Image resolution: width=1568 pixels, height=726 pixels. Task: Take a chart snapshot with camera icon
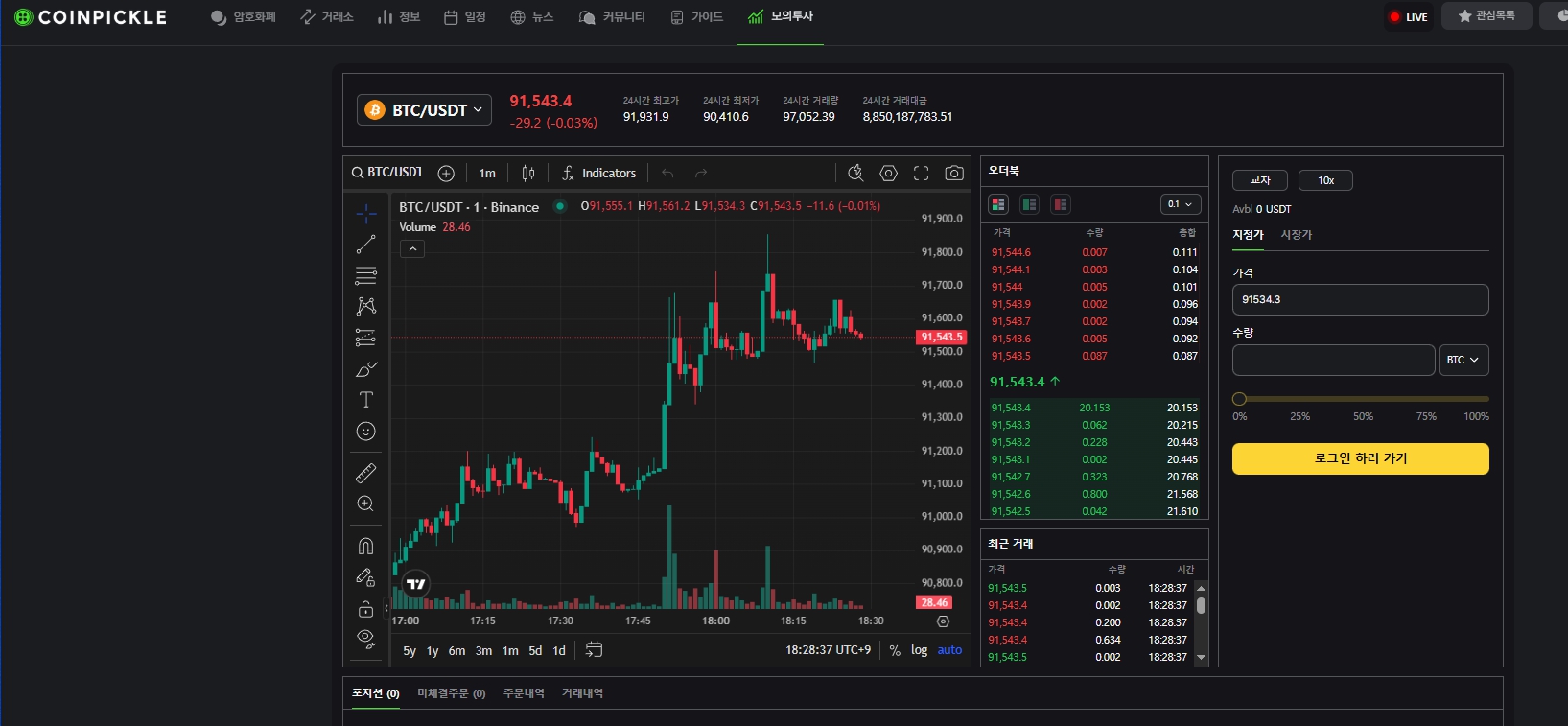pos(953,173)
